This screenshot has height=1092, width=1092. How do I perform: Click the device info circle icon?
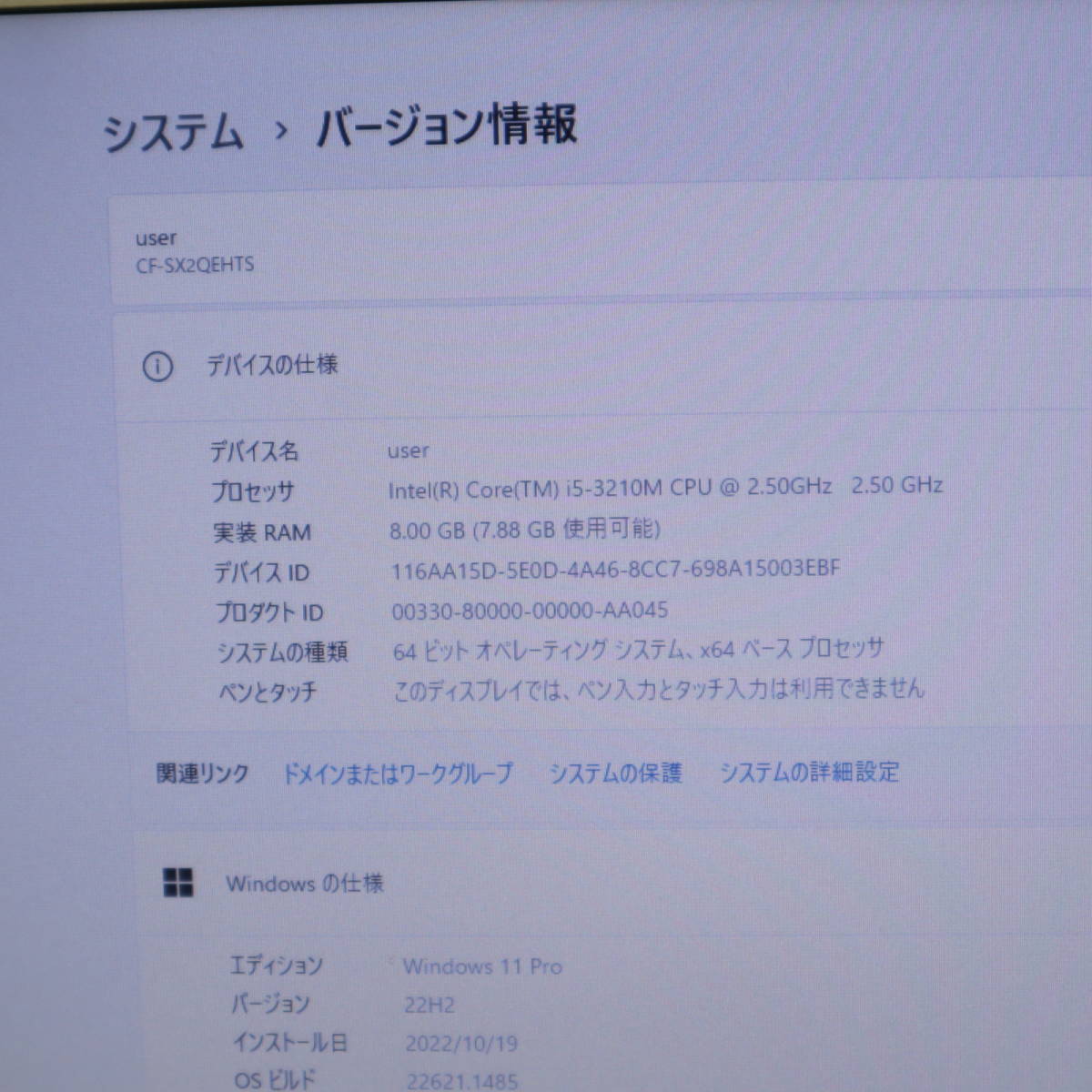(157, 367)
